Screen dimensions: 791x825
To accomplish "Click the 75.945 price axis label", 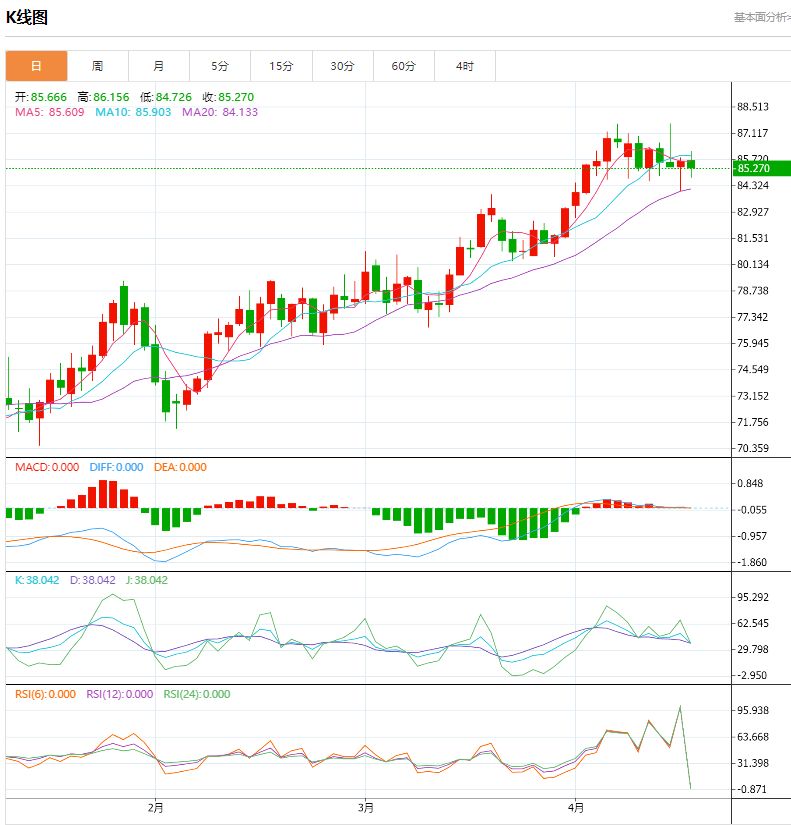I will point(753,344).
